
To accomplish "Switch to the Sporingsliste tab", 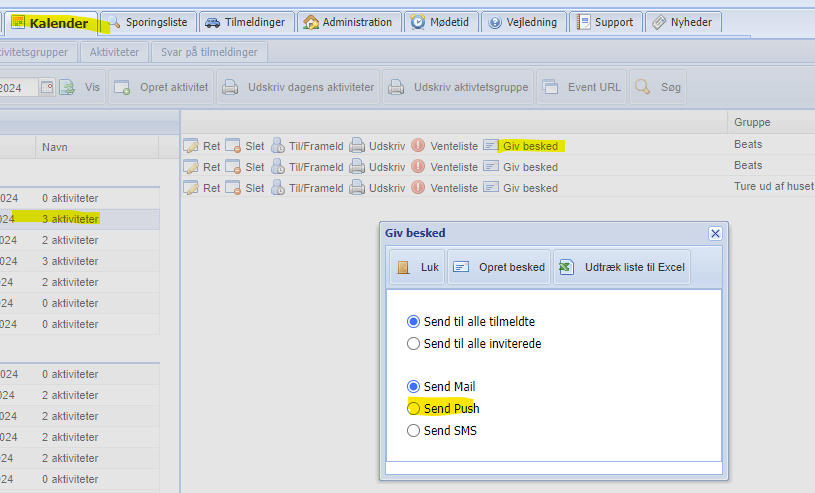I will (148, 22).
